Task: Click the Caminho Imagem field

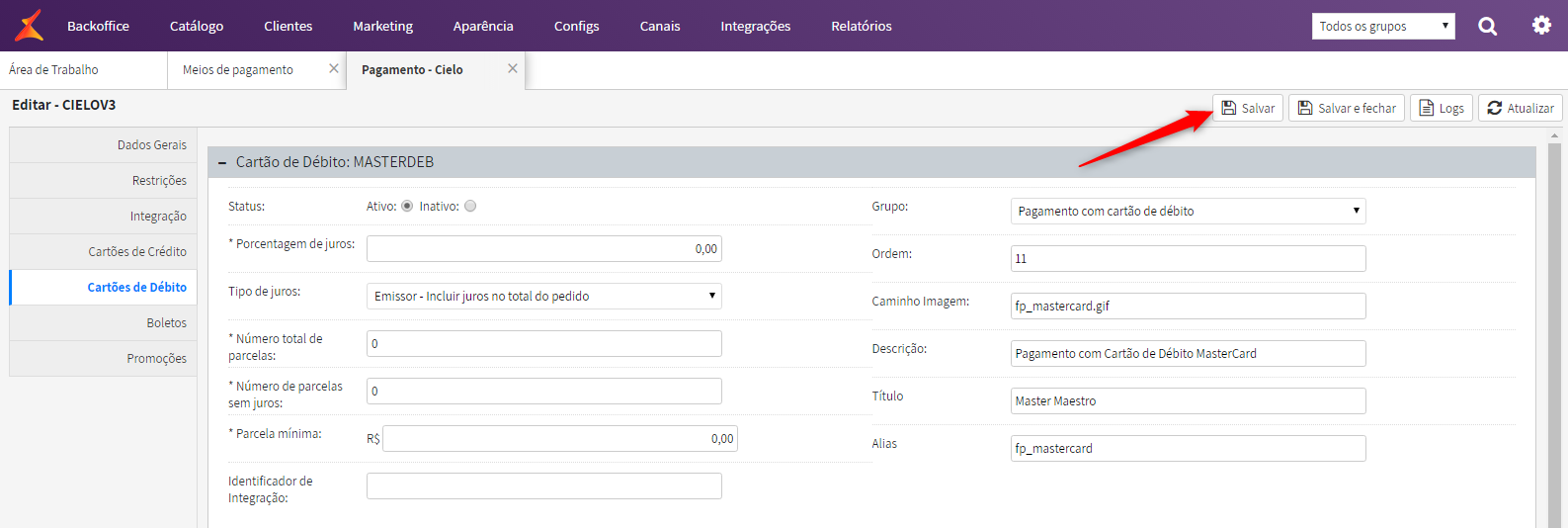Action: point(1189,306)
